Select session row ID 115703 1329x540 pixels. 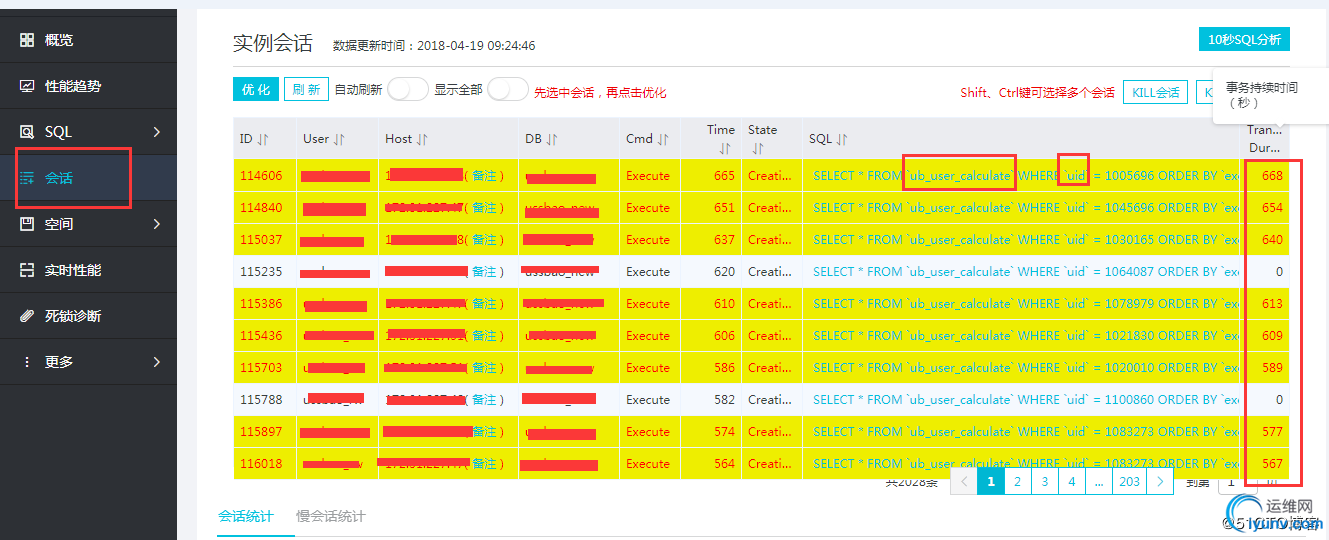pos(261,368)
